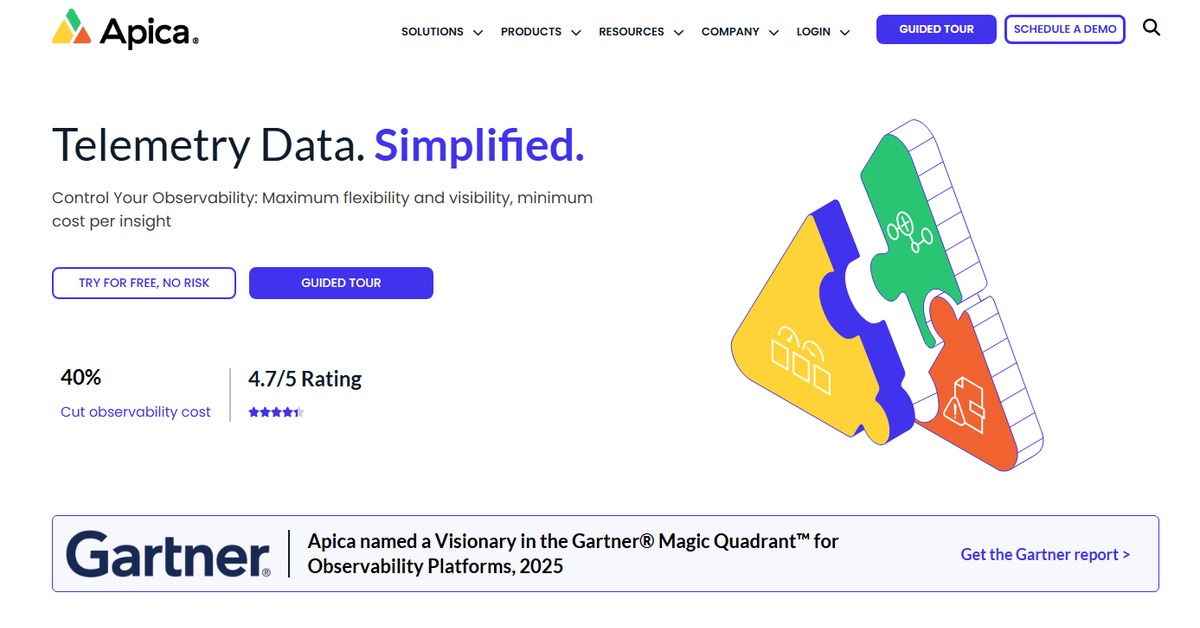
Task: Click the star rating icons
Action: pos(275,412)
